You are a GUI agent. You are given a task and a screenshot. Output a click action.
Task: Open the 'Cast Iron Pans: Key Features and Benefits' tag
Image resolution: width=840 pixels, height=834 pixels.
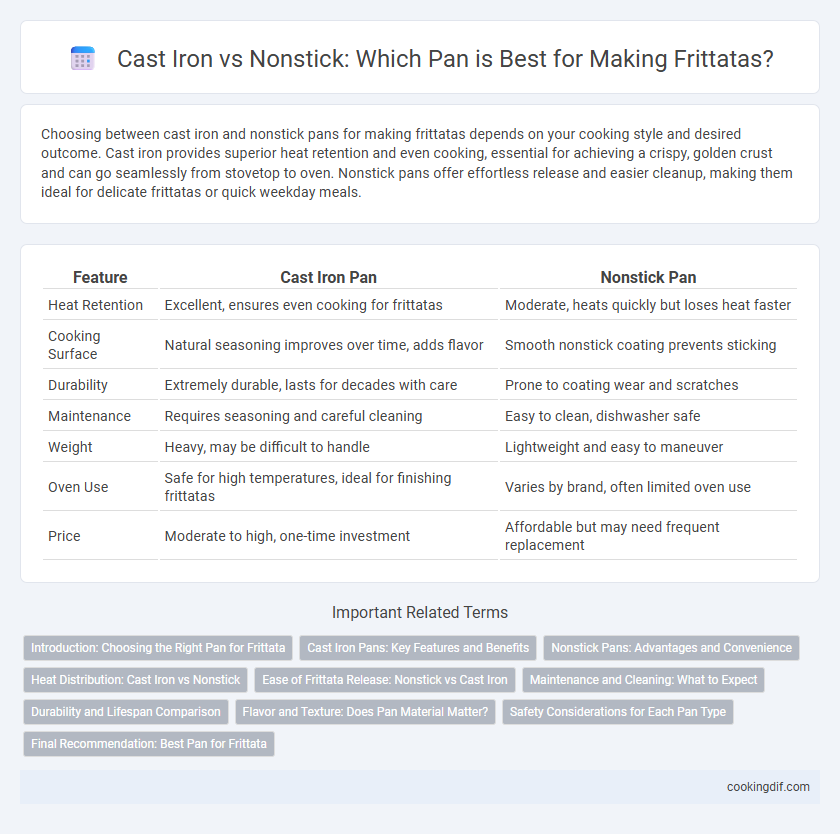[418, 648]
